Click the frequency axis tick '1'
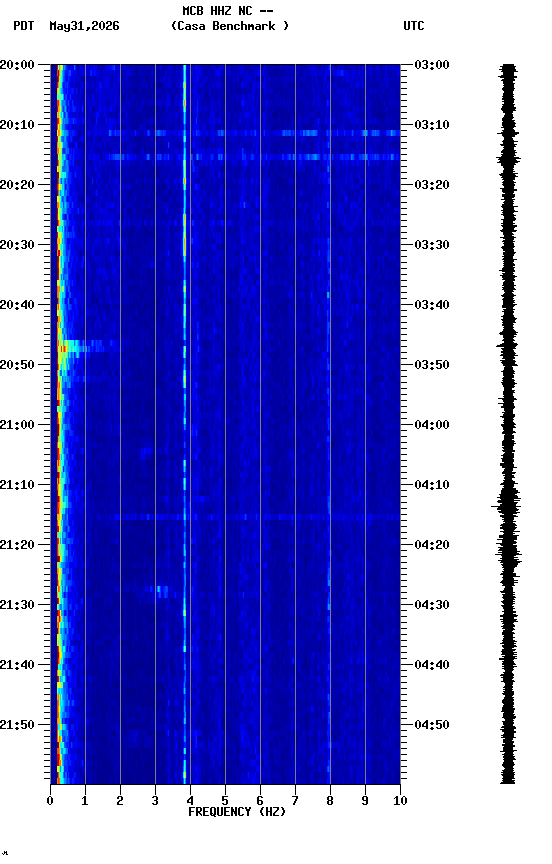 tap(85, 801)
